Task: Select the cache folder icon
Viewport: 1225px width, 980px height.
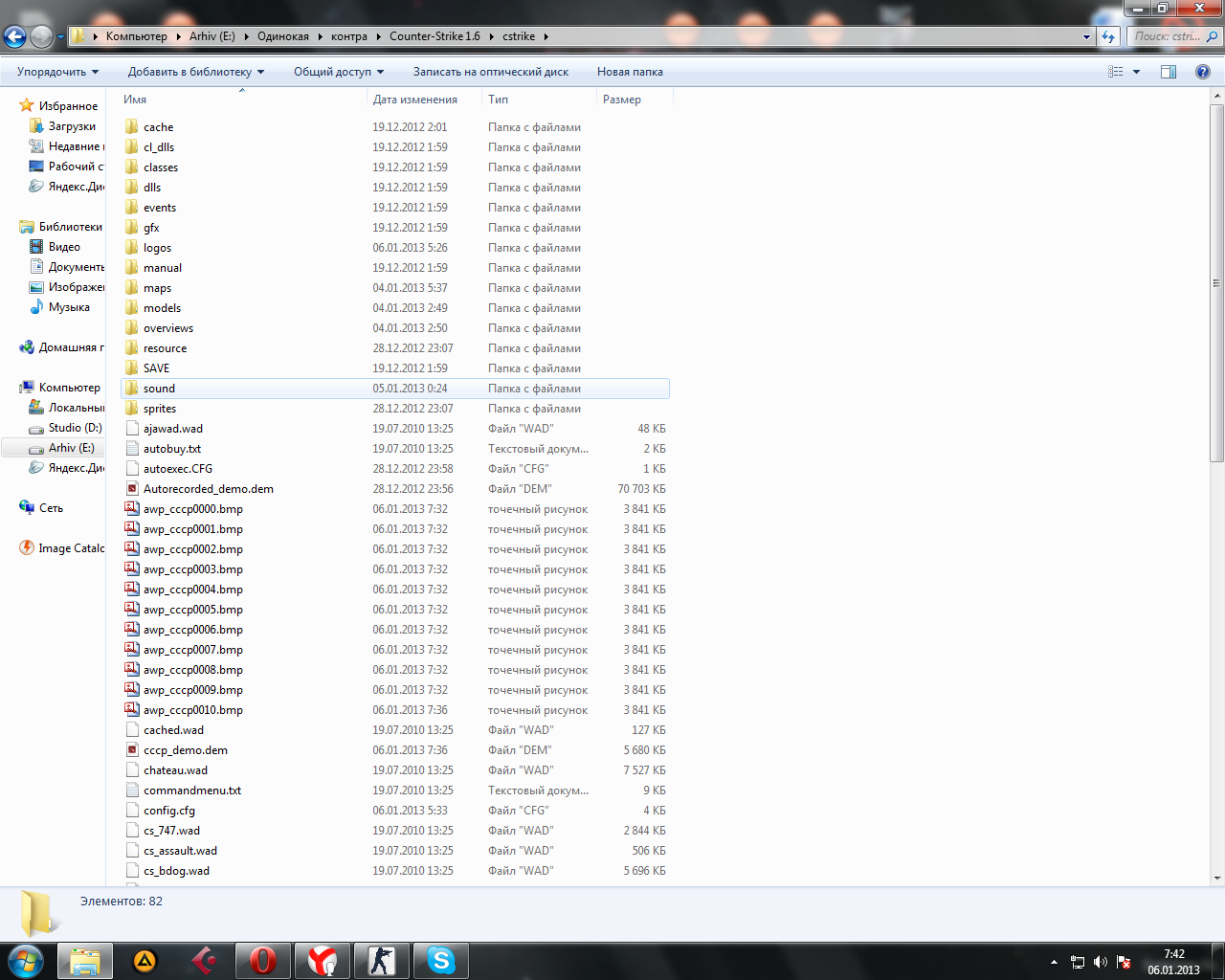Action: [x=132, y=127]
